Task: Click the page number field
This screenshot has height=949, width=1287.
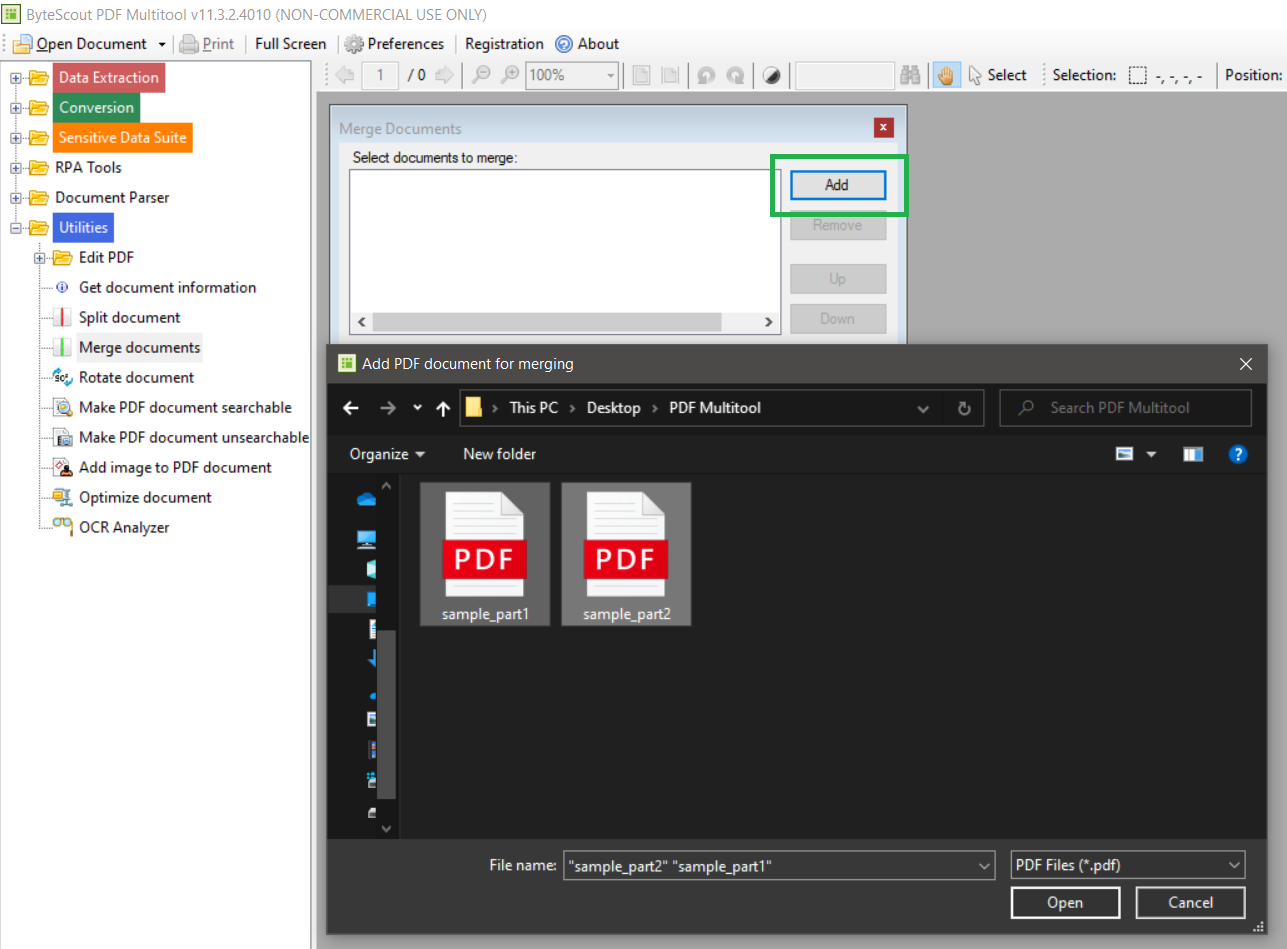Action: 380,75
